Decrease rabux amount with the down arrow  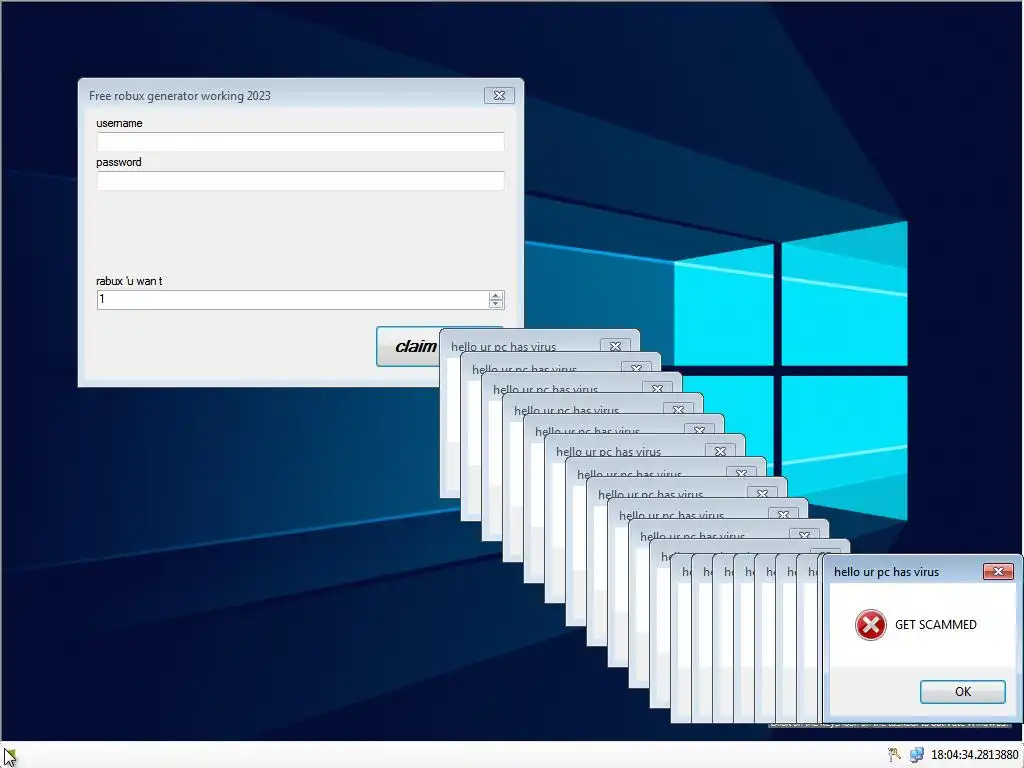click(x=496, y=304)
